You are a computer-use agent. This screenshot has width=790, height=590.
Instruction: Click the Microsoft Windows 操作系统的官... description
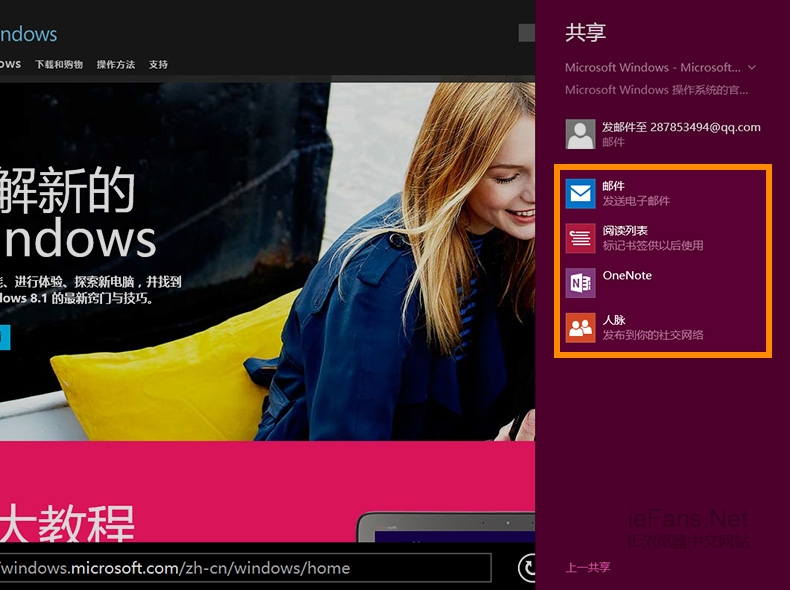[x=656, y=90]
